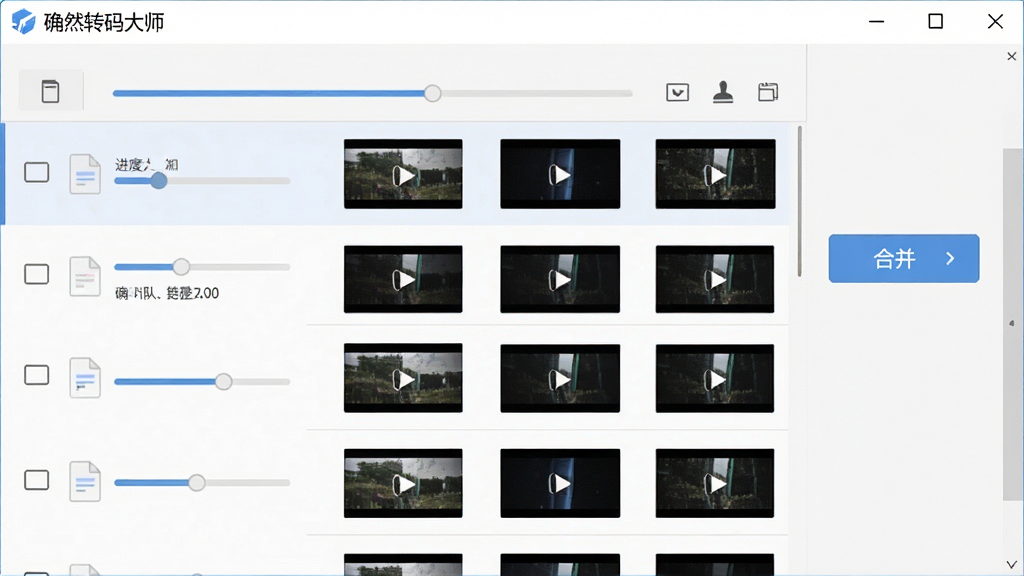Check the checkbox in the fourth row

point(37,480)
